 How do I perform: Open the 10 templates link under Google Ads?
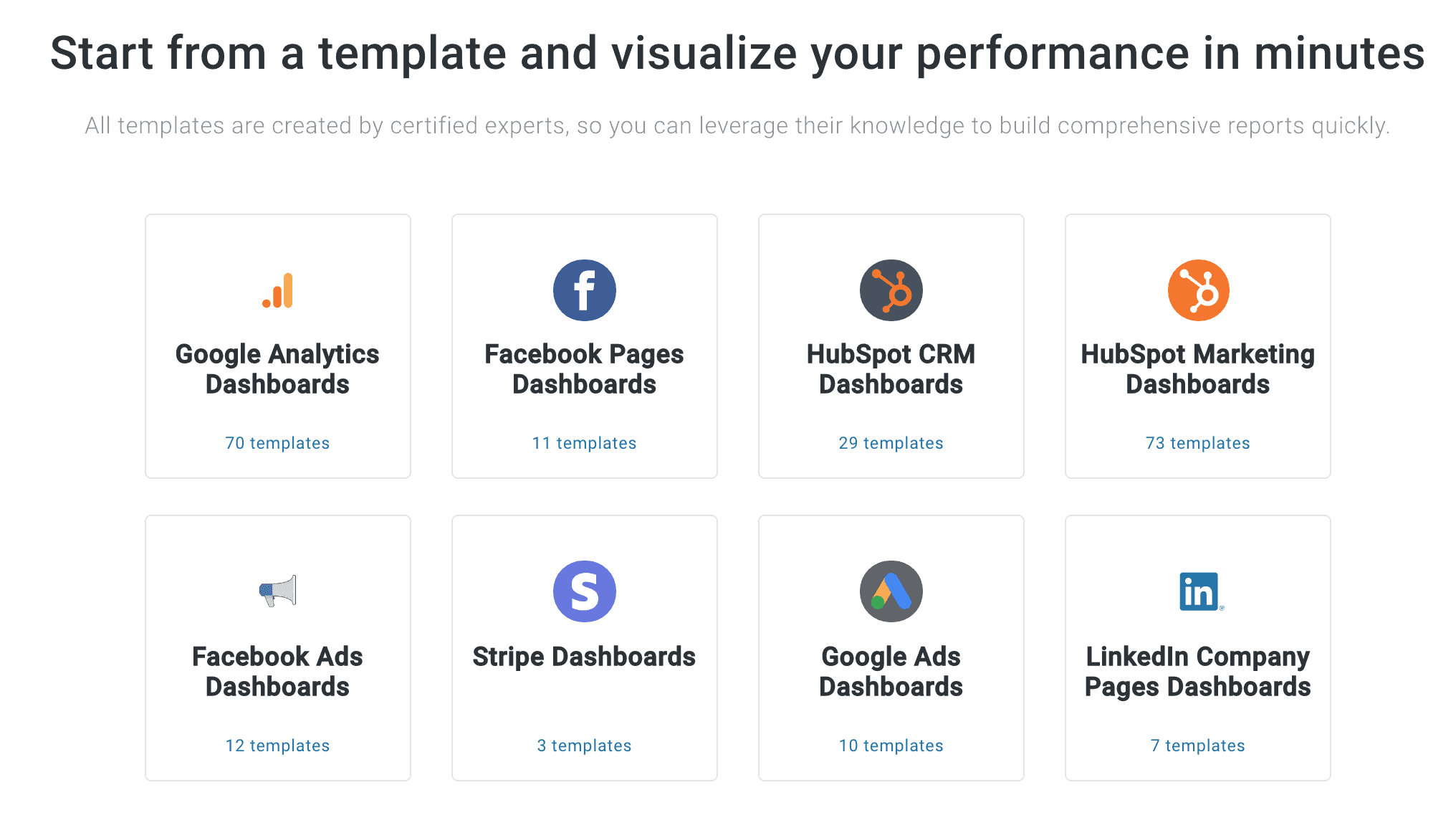click(891, 745)
